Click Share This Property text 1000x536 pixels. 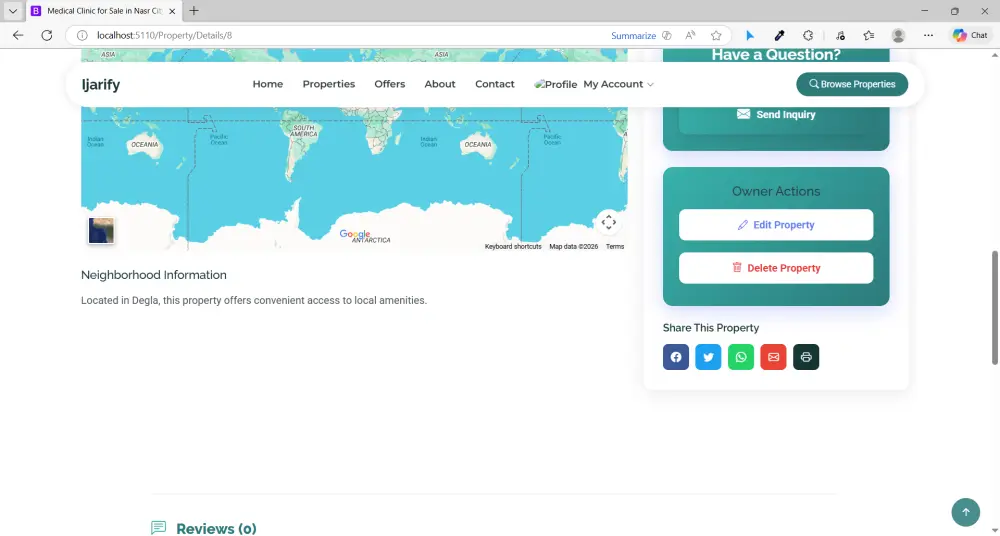point(711,328)
